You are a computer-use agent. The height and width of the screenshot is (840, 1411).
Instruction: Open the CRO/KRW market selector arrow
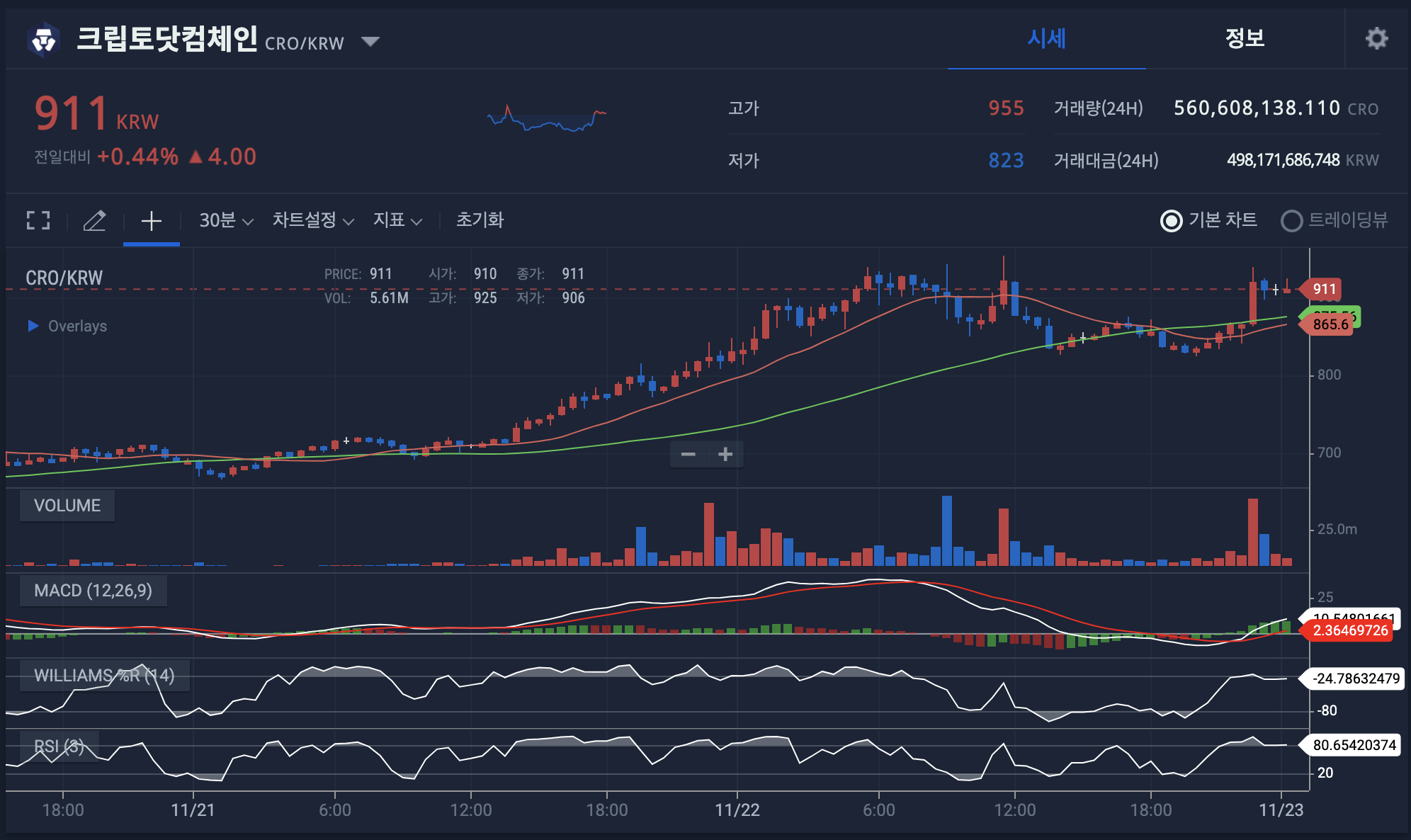(x=370, y=41)
